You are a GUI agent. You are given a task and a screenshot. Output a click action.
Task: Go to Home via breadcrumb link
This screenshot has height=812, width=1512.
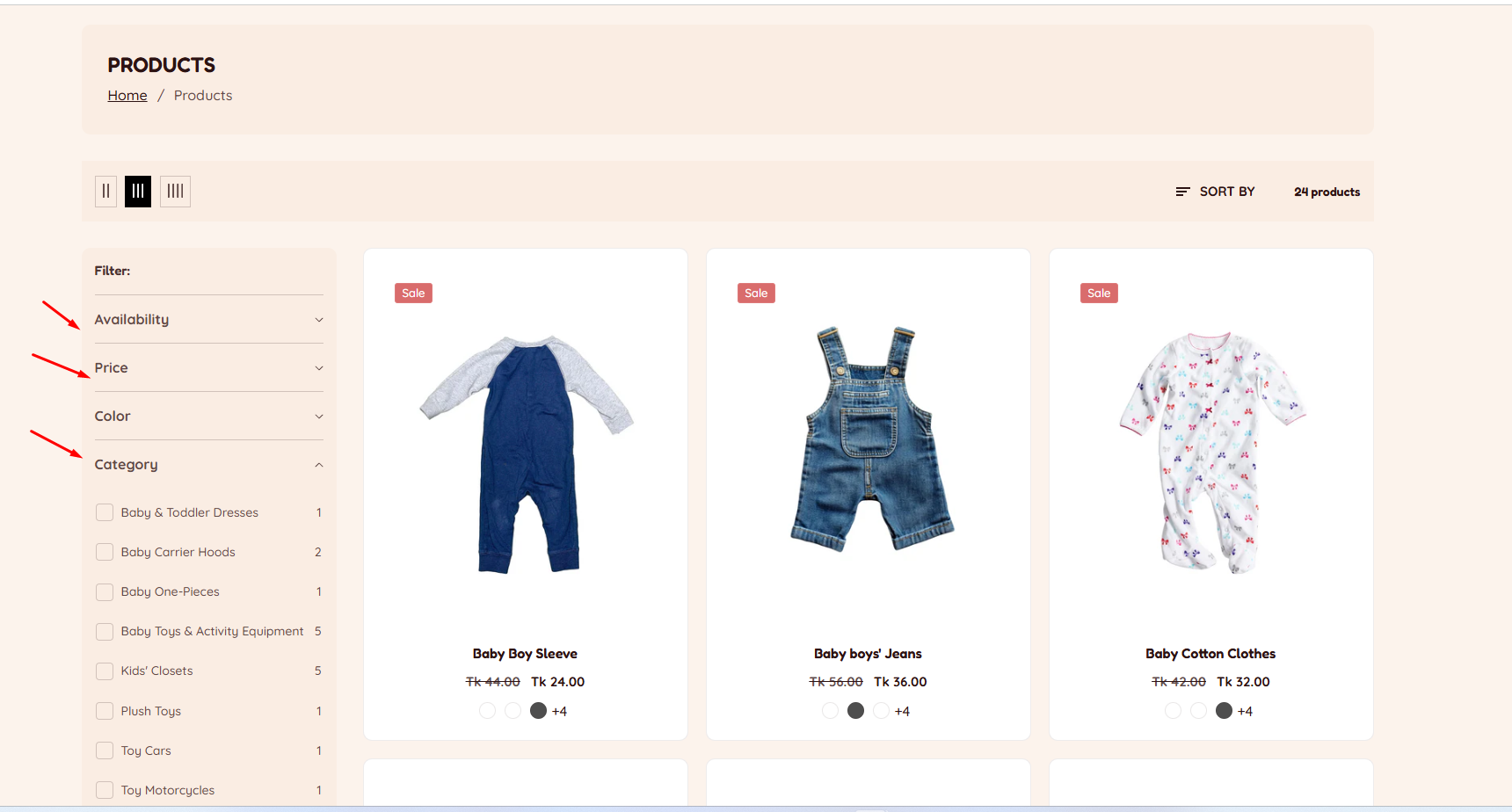pos(127,95)
